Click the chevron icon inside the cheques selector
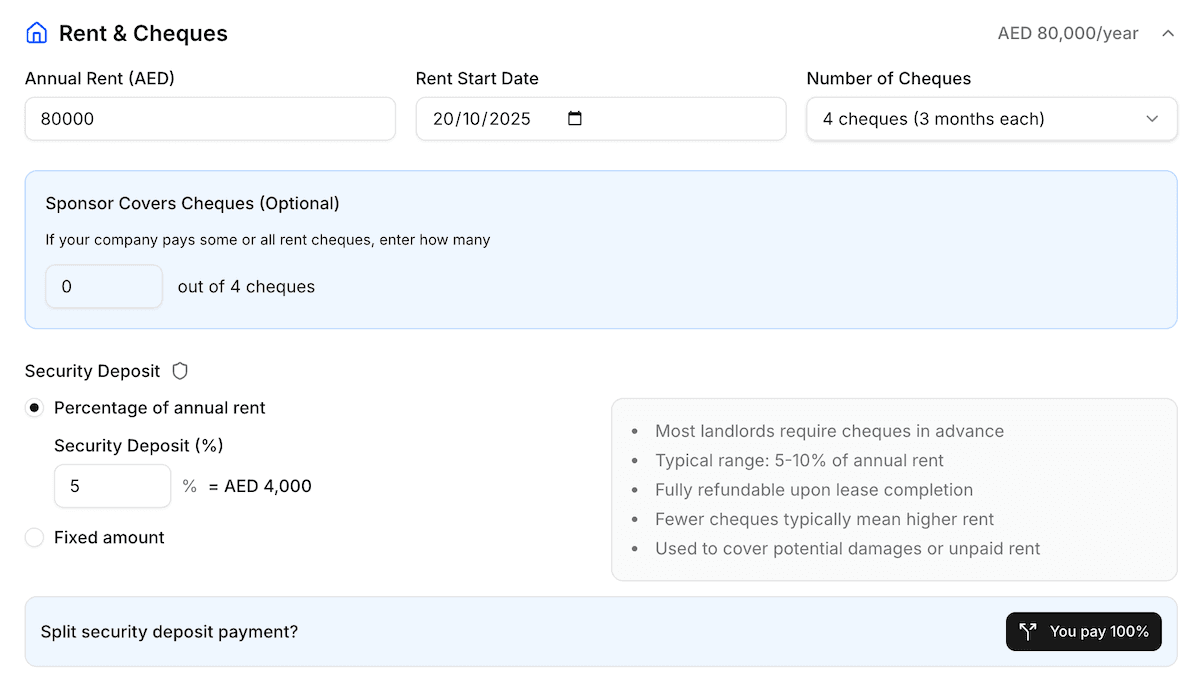The height and width of the screenshot is (683, 1200). click(1152, 118)
